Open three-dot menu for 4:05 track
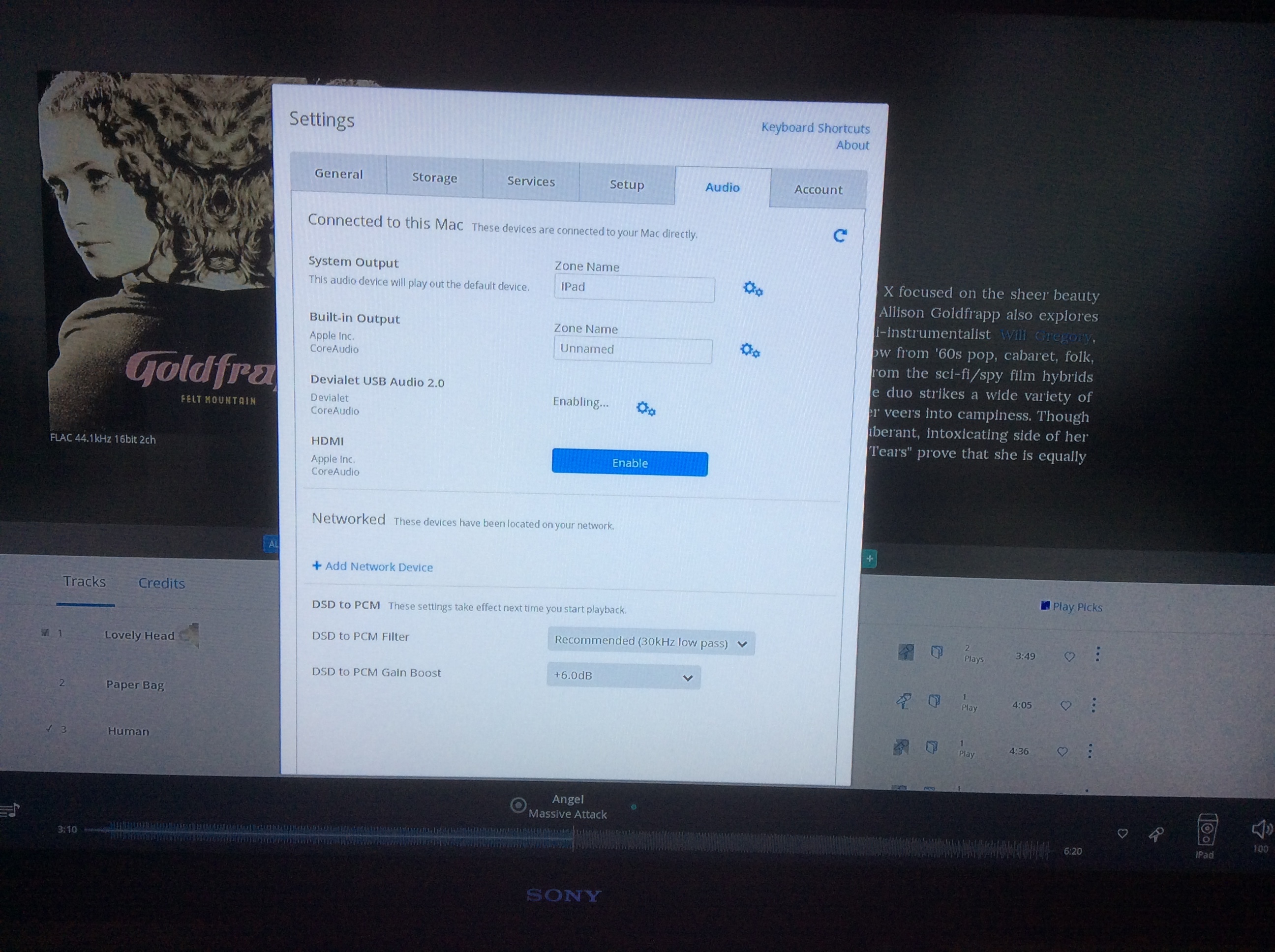This screenshot has height=952, width=1275. 1093,705
